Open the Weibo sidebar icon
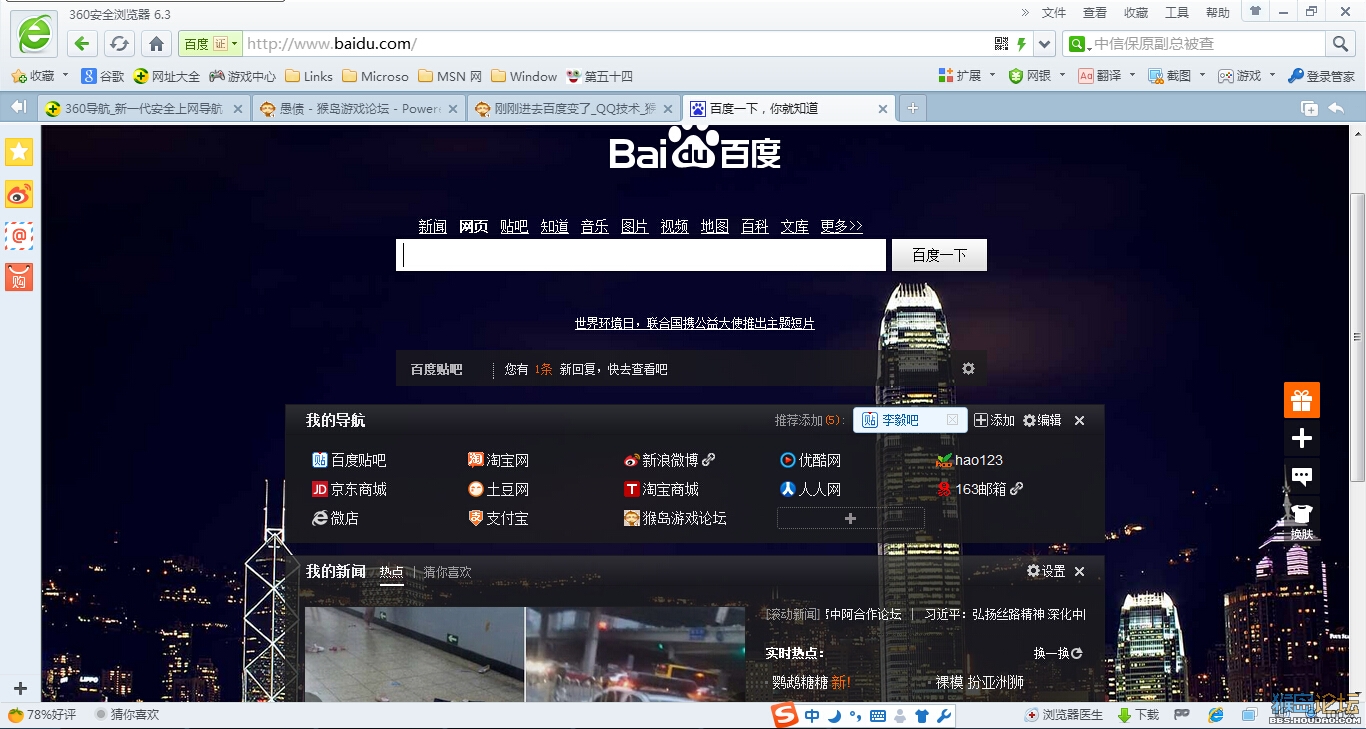The width and height of the screenshot is (1366, 729). point(19,194)
